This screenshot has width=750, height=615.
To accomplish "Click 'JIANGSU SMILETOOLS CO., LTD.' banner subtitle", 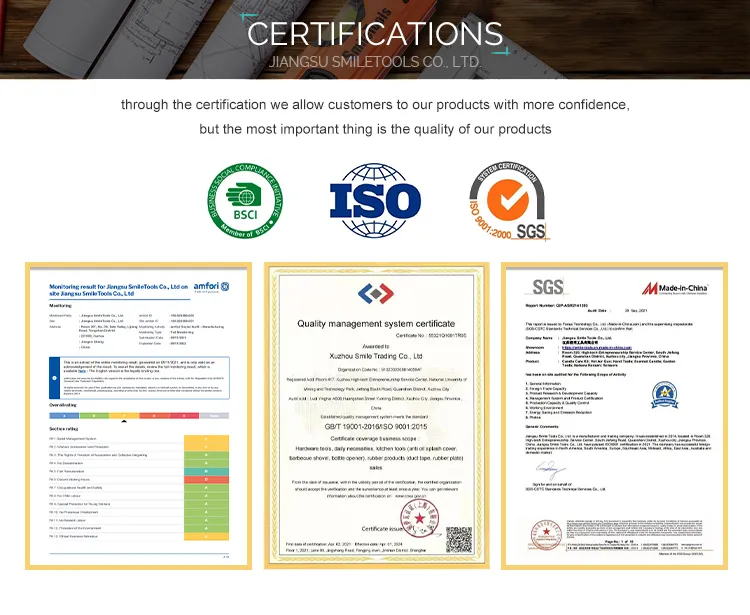I will tap(375, 62).
